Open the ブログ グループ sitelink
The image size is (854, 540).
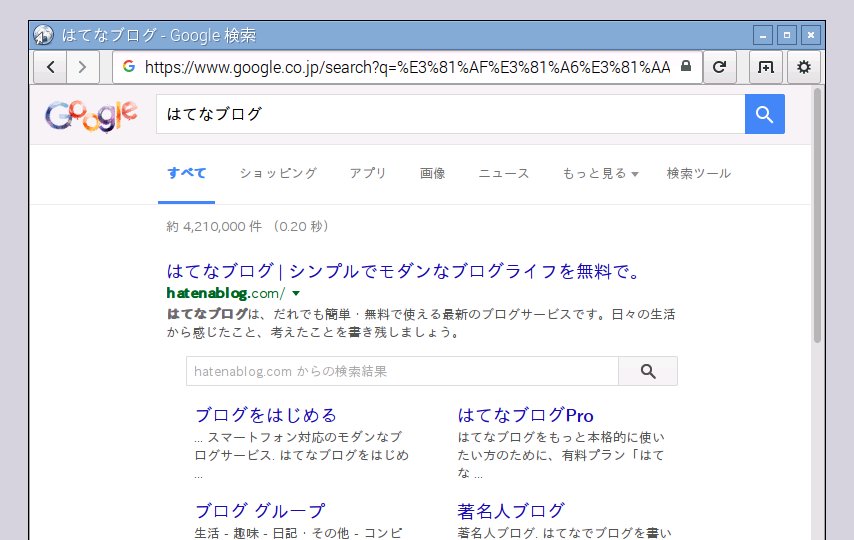coord(260,511)
